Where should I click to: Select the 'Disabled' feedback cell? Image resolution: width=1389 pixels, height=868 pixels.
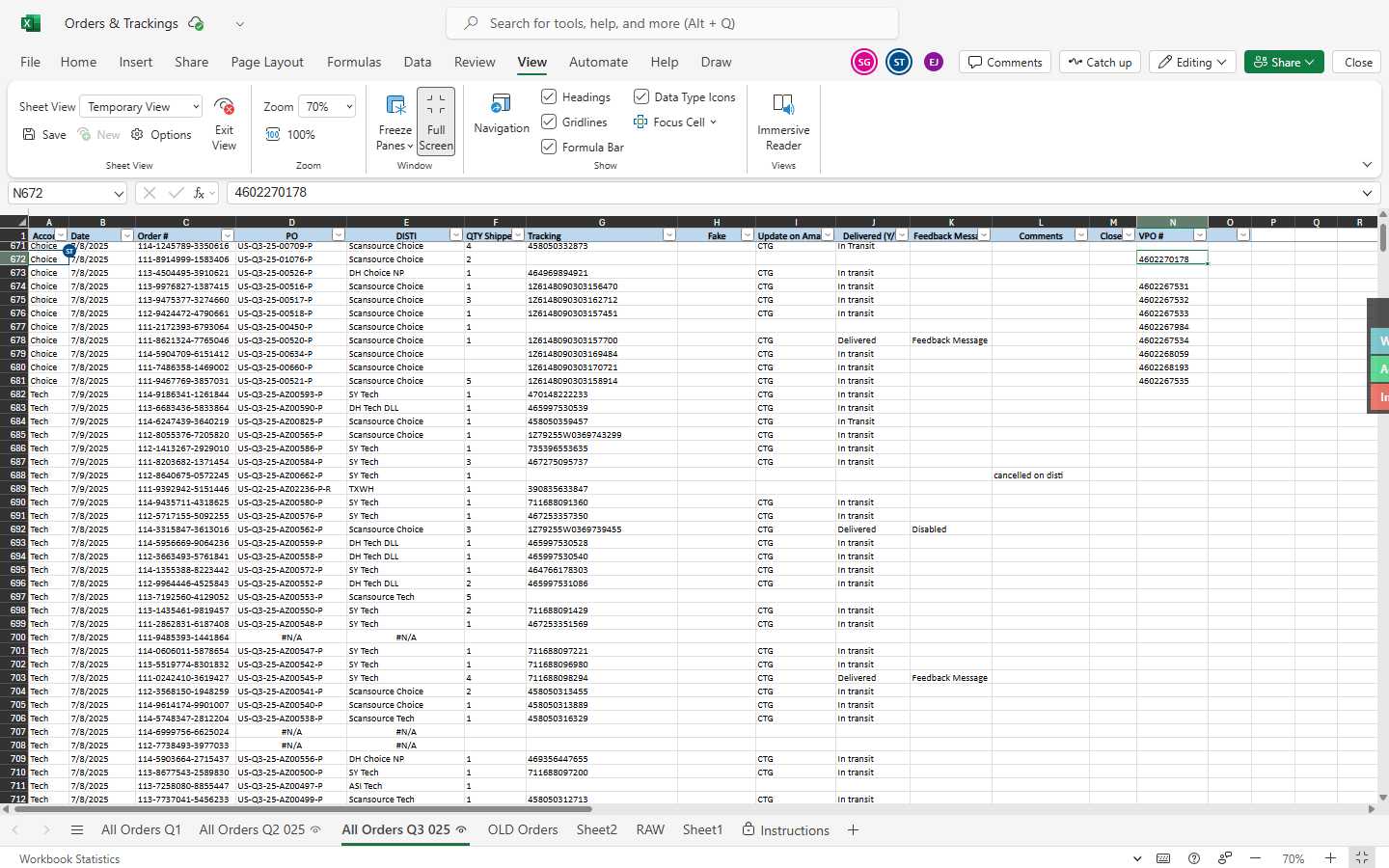[x=950, y=529]
